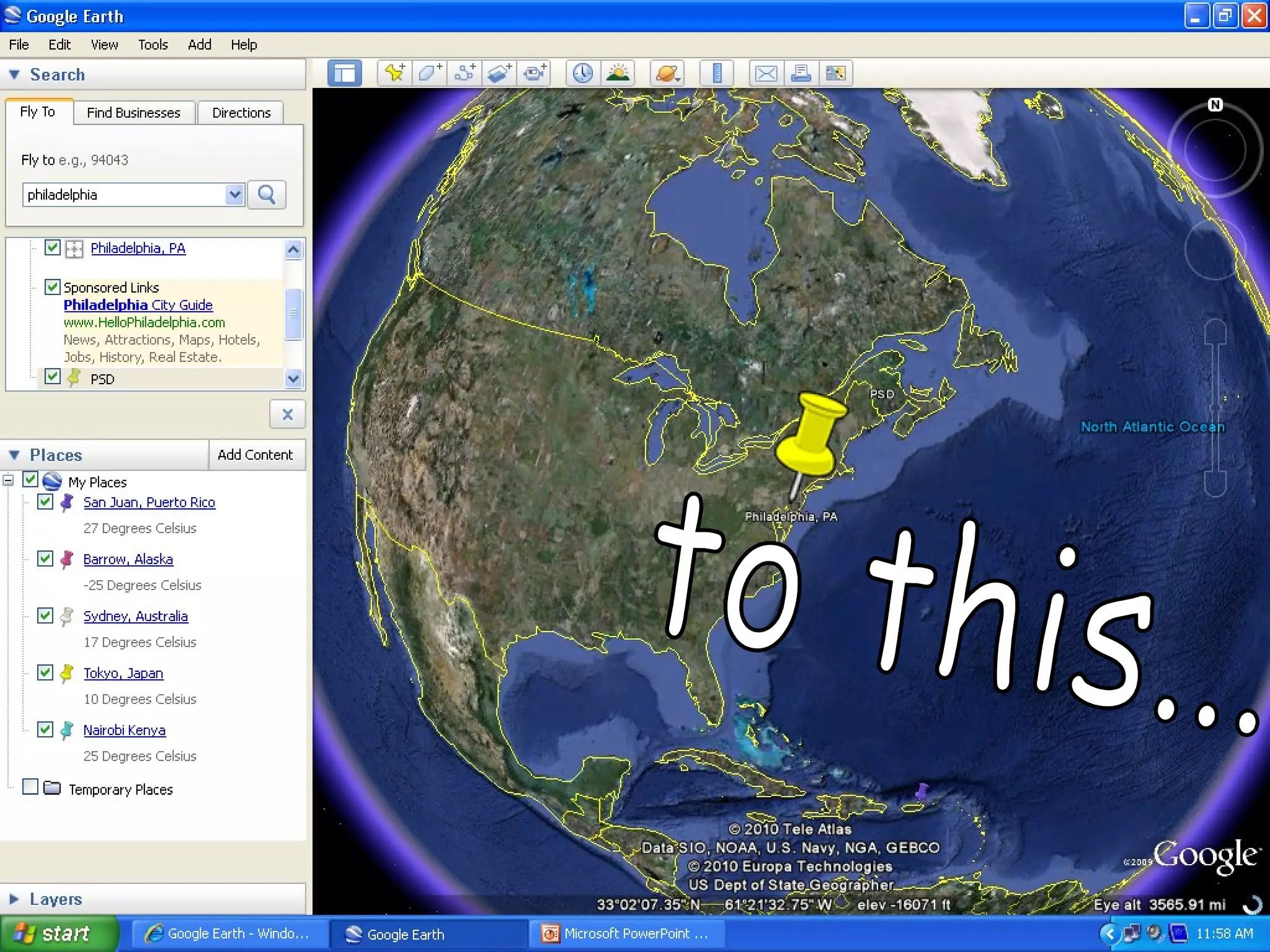Toggle the sunlight display icon
The width and height of the screenshot is (1270, 952).
[618, 73]
